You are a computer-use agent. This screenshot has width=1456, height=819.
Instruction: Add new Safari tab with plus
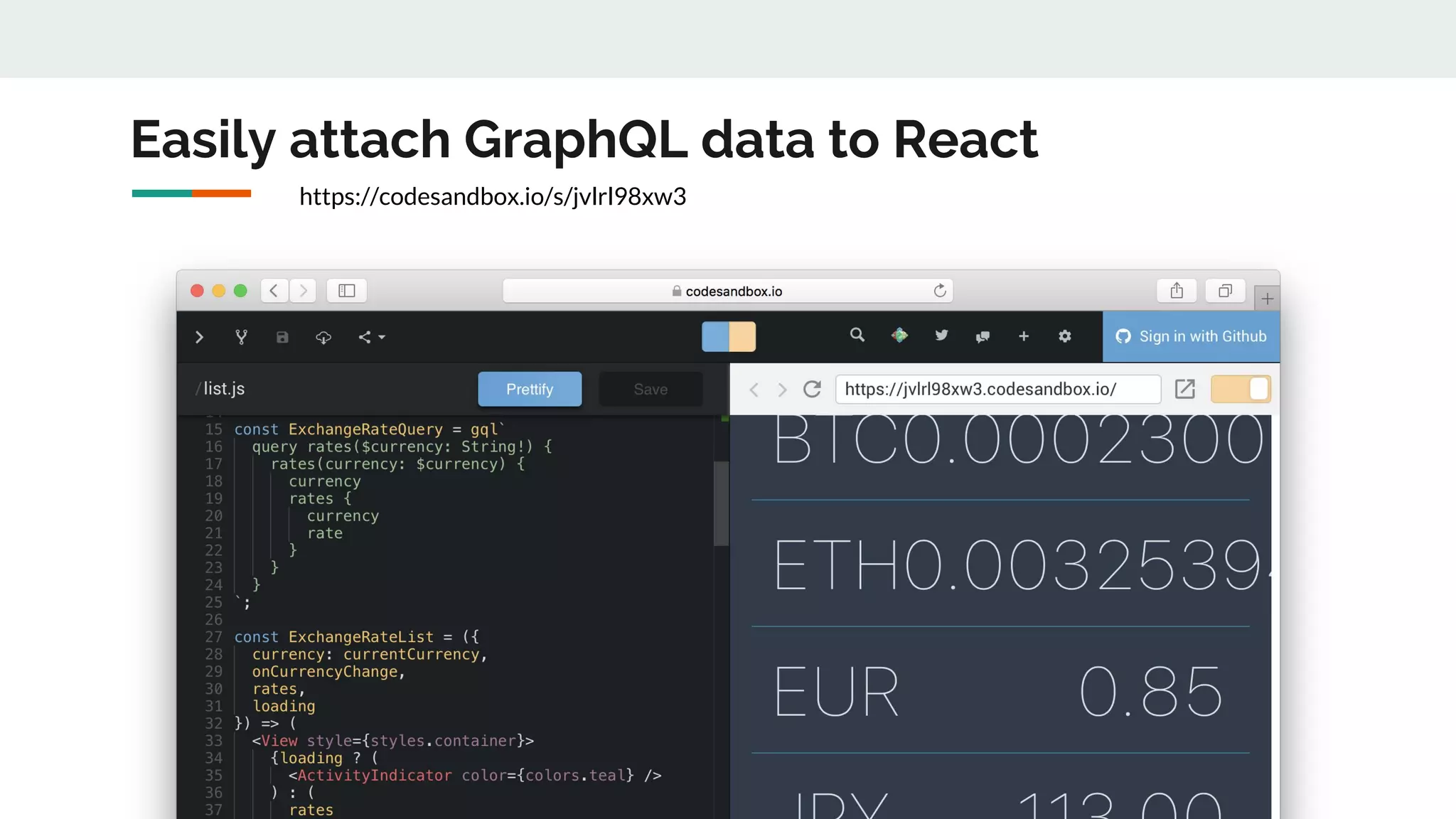1267,299
